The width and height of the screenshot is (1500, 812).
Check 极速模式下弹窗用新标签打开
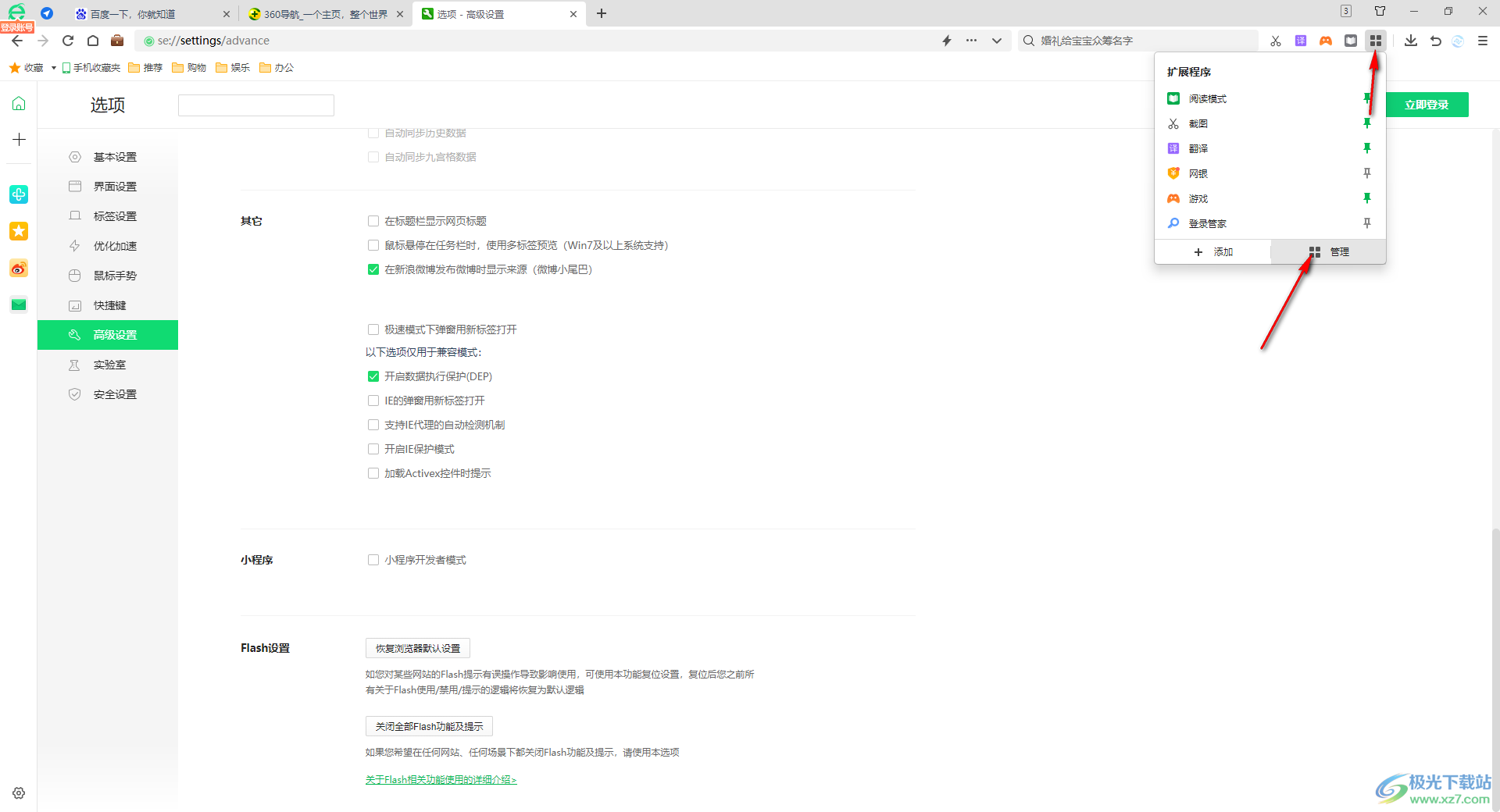(373, 329)
